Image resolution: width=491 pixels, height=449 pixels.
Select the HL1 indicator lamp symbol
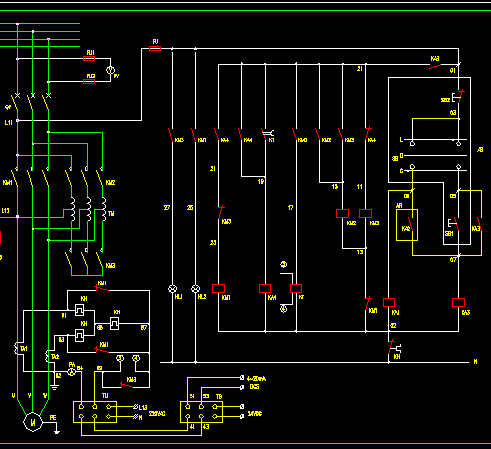(x=172, y=289)
